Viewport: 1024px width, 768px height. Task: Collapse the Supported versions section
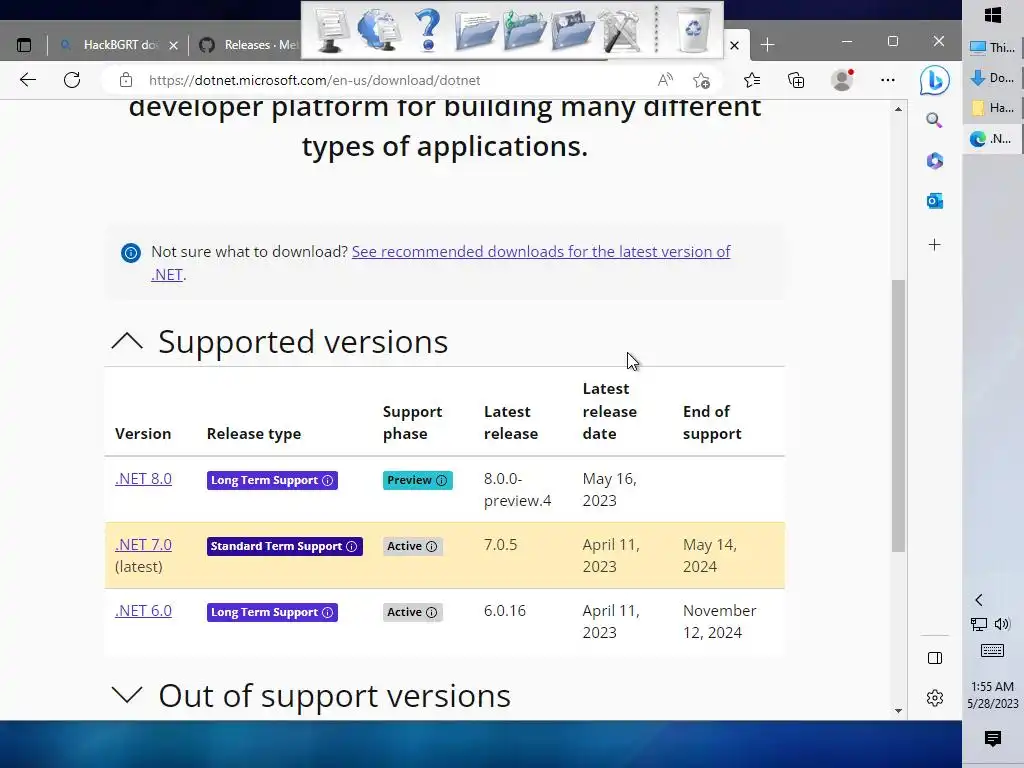pyautogui.click(x=127, y=341)
